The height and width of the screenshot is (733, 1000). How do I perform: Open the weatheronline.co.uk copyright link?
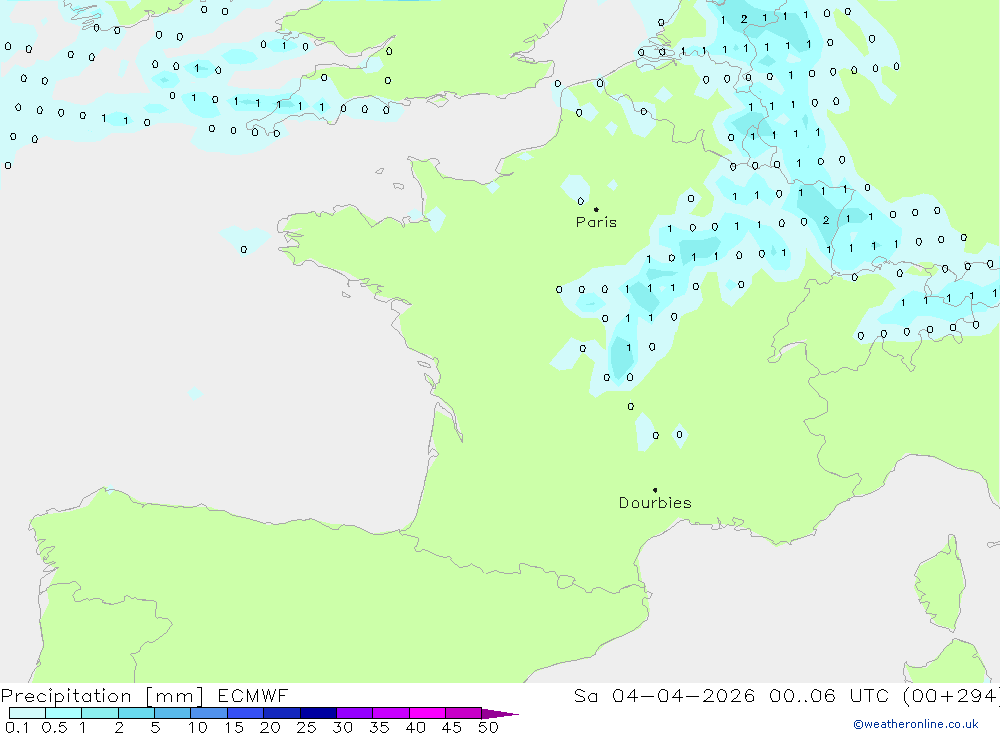[x=916, y=724]
